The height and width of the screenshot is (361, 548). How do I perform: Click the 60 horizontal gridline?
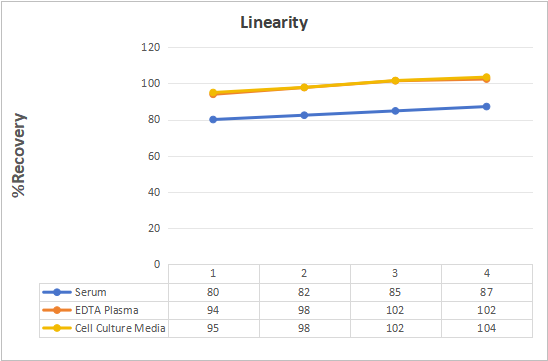(x=351, y=156)
